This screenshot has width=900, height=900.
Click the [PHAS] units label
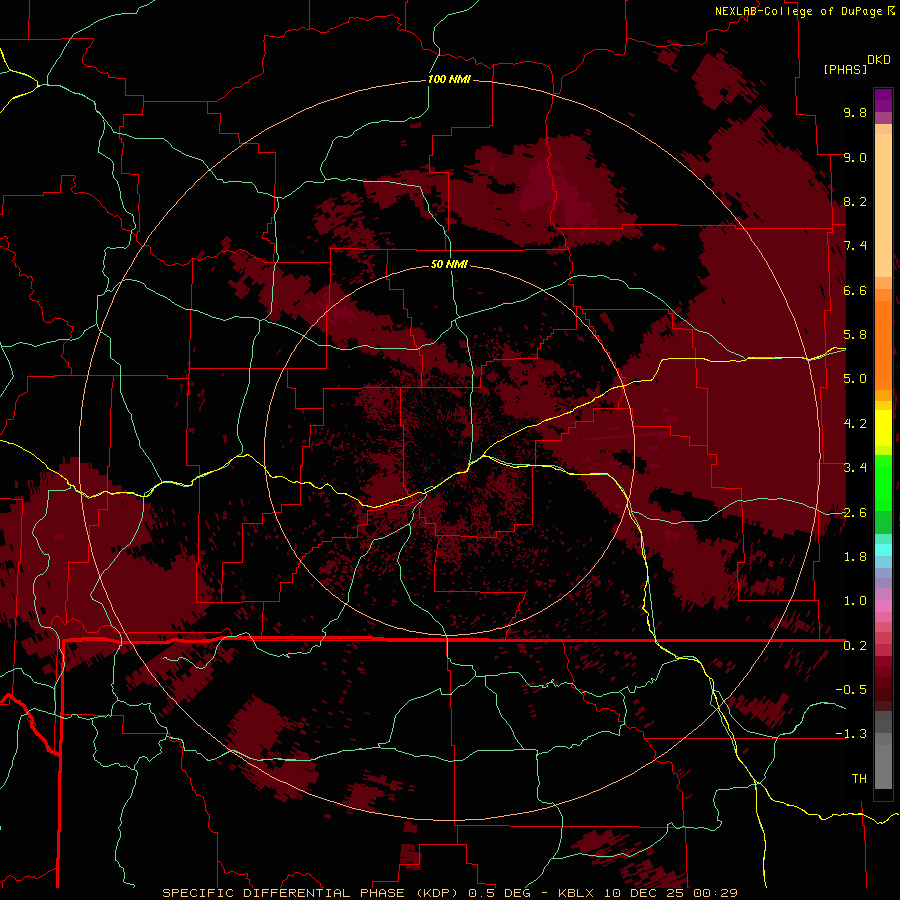[x=845, y=70]
